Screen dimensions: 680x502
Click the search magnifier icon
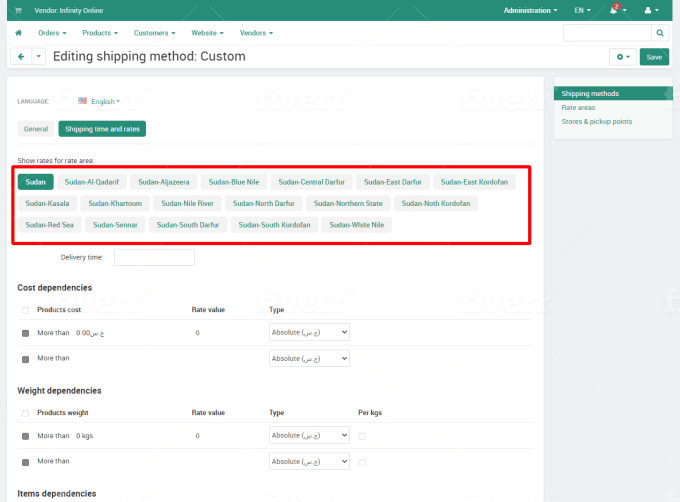(x=660, y=33)
